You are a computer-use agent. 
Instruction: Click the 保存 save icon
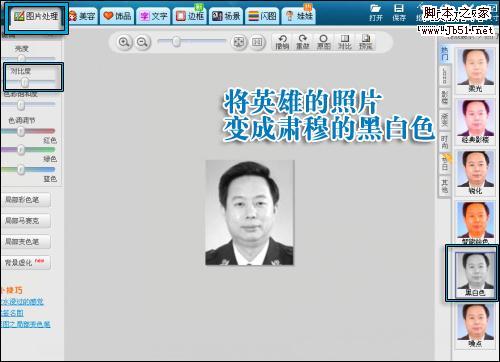click(x=399, y=12)
